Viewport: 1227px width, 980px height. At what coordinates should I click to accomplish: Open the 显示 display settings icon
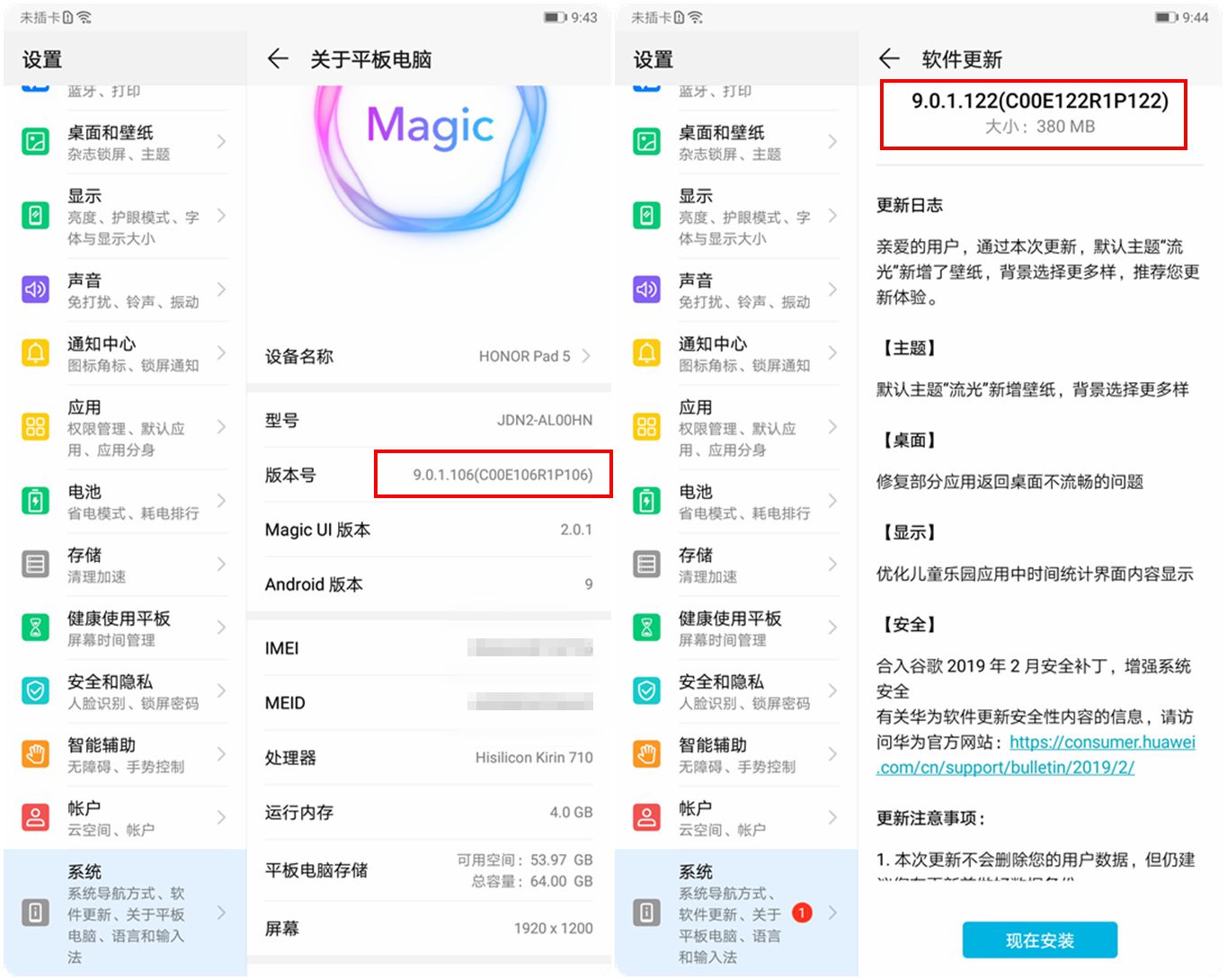[x=35, y=216]
